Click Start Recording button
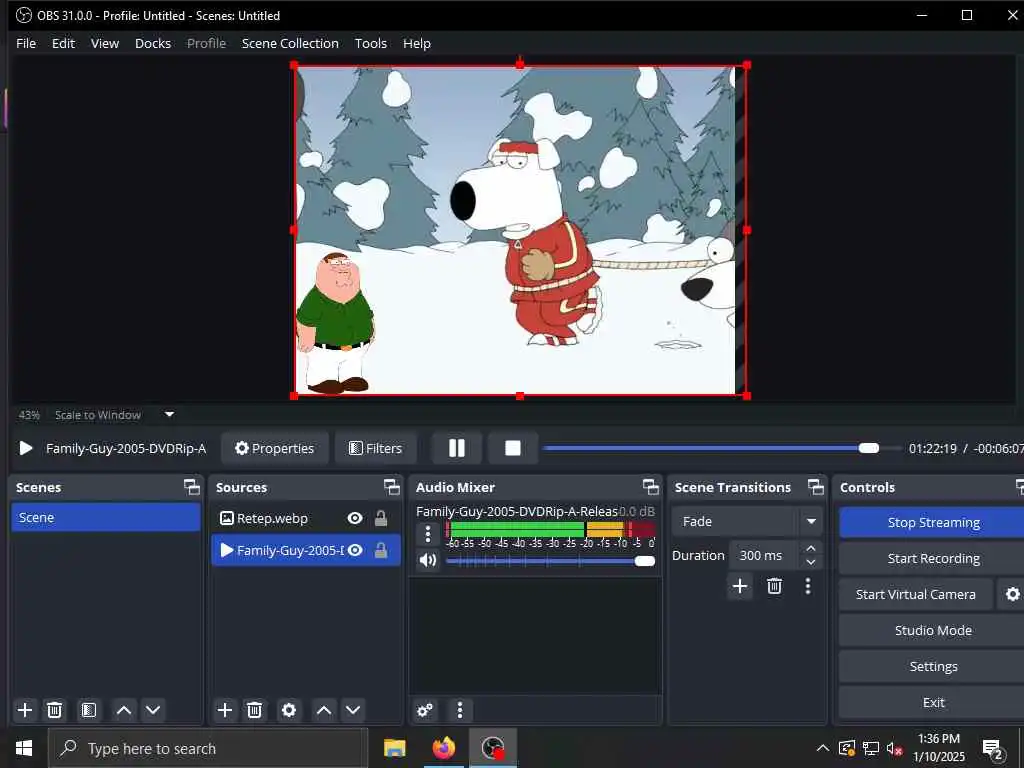Screen dimensions: 1024x768 pos(933,558)
